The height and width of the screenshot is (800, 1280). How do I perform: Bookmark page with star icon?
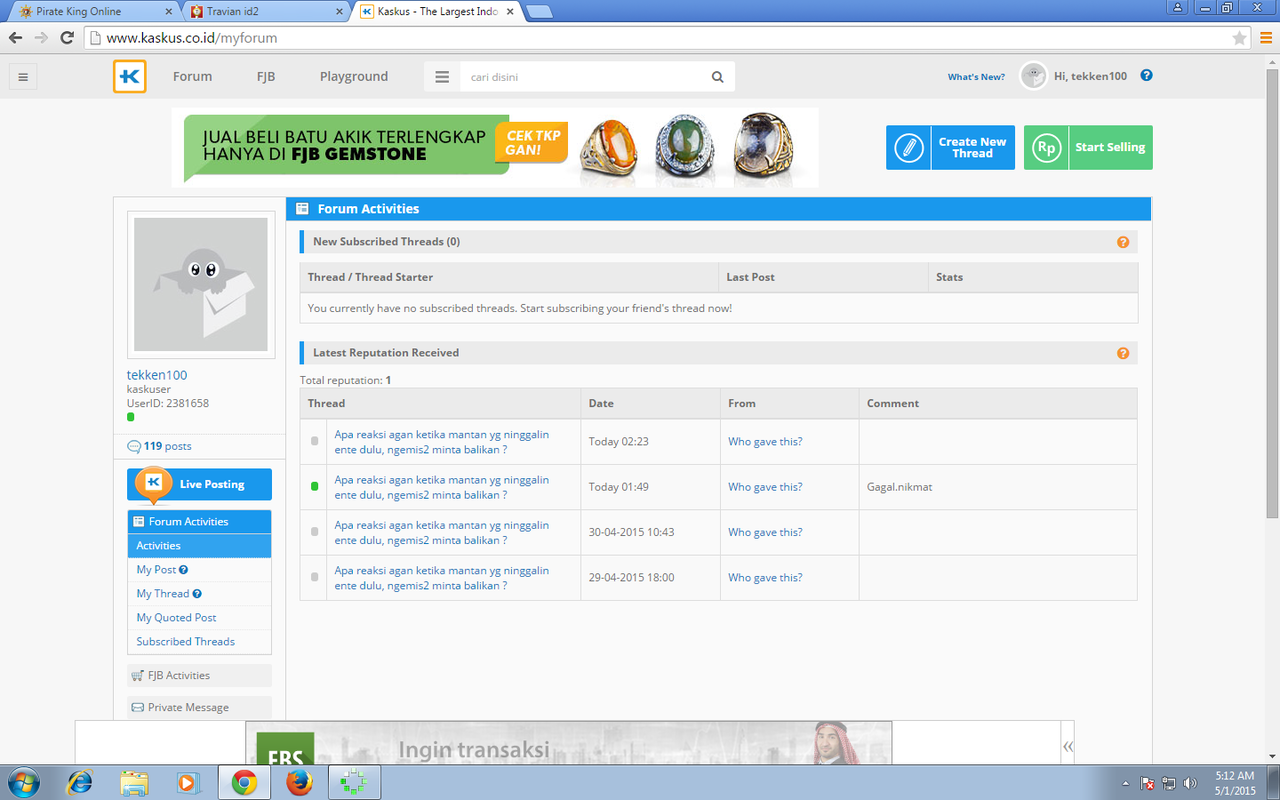tap(1240, 38)
